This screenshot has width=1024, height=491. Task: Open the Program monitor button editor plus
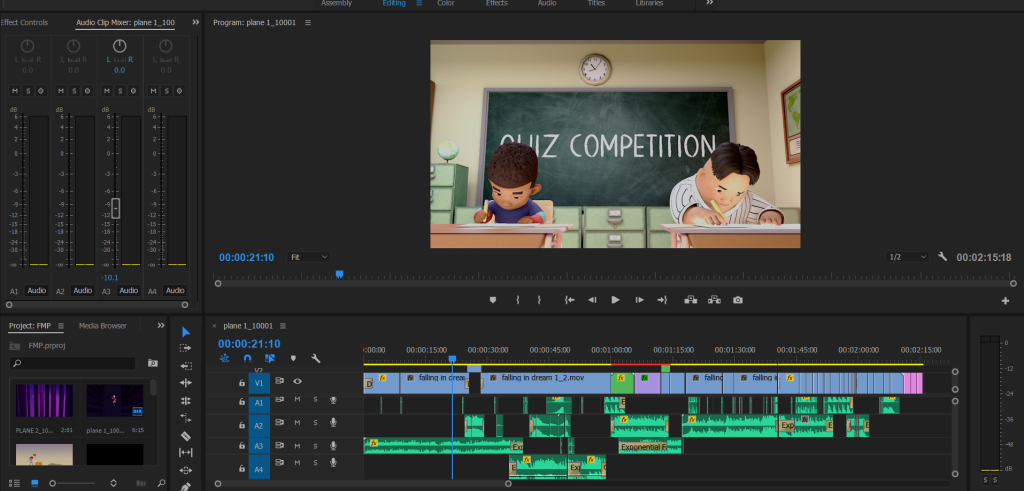(x=1005, y=301)
